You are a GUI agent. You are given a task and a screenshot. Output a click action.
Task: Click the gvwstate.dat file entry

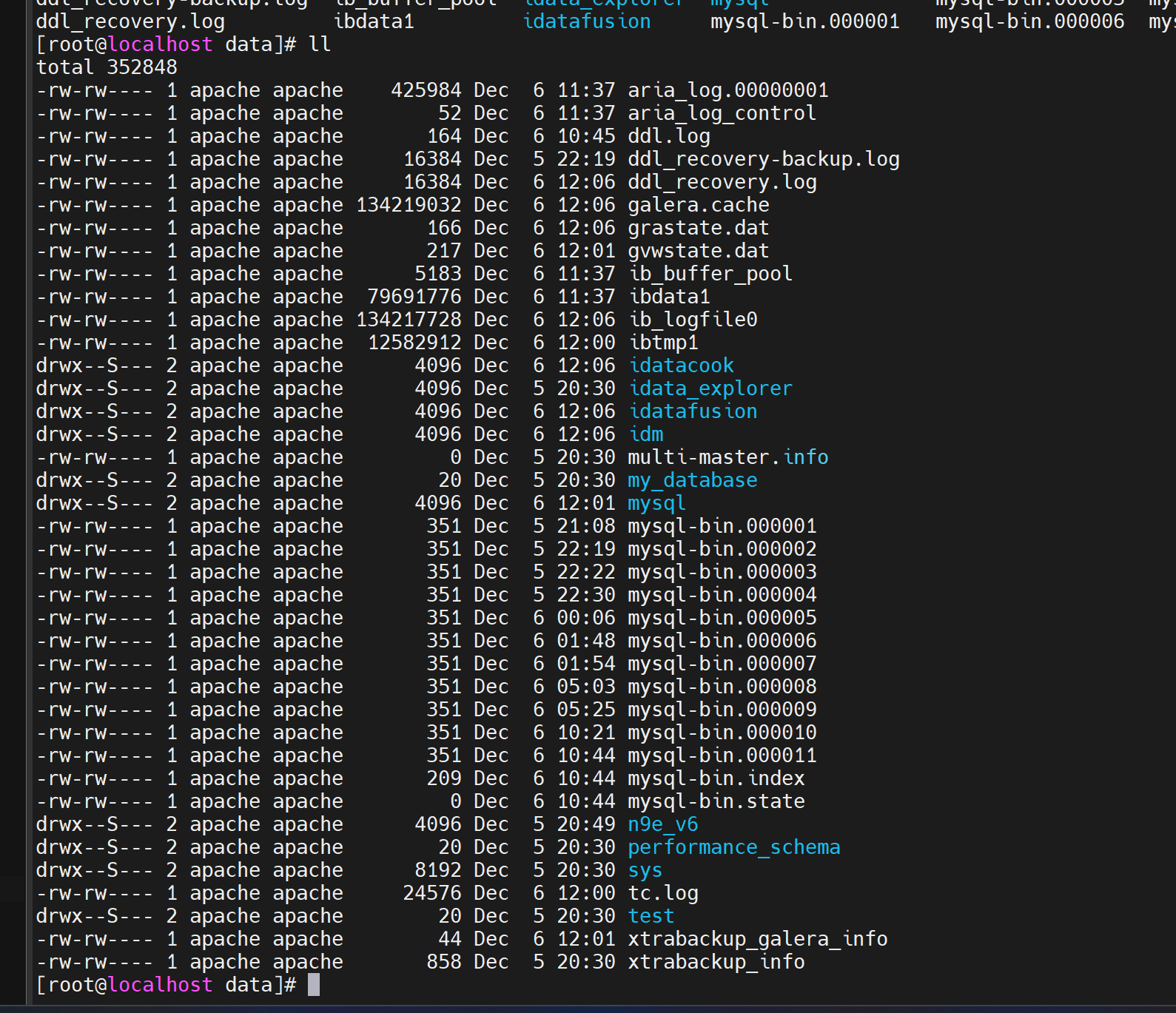point(698,251)
